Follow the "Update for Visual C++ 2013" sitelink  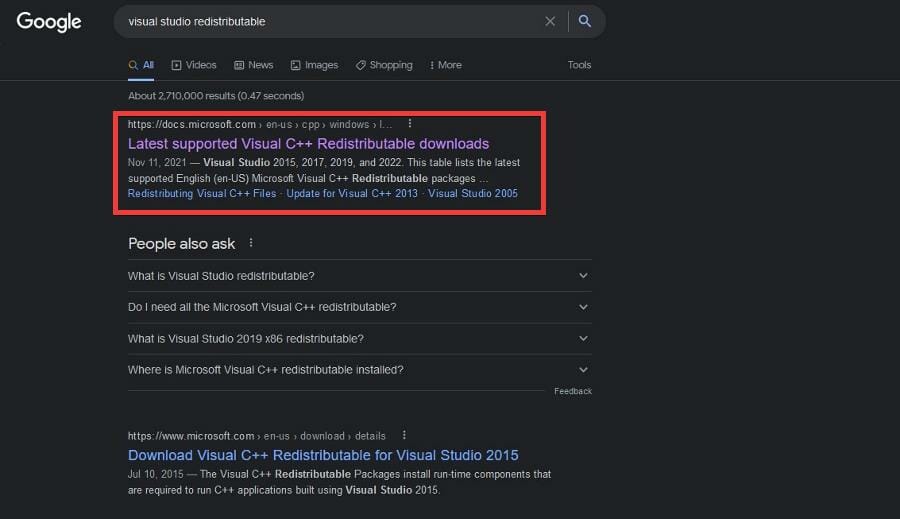pos(352,193)
